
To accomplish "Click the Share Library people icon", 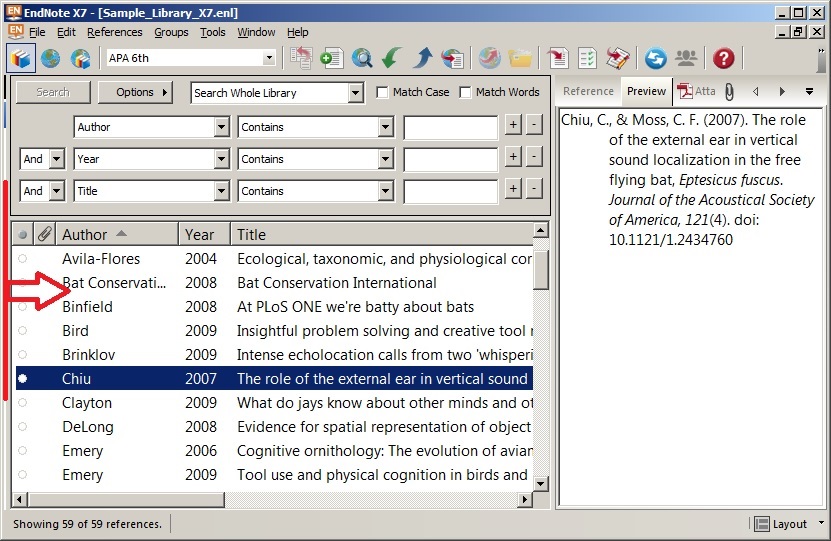I will [686, 58].
